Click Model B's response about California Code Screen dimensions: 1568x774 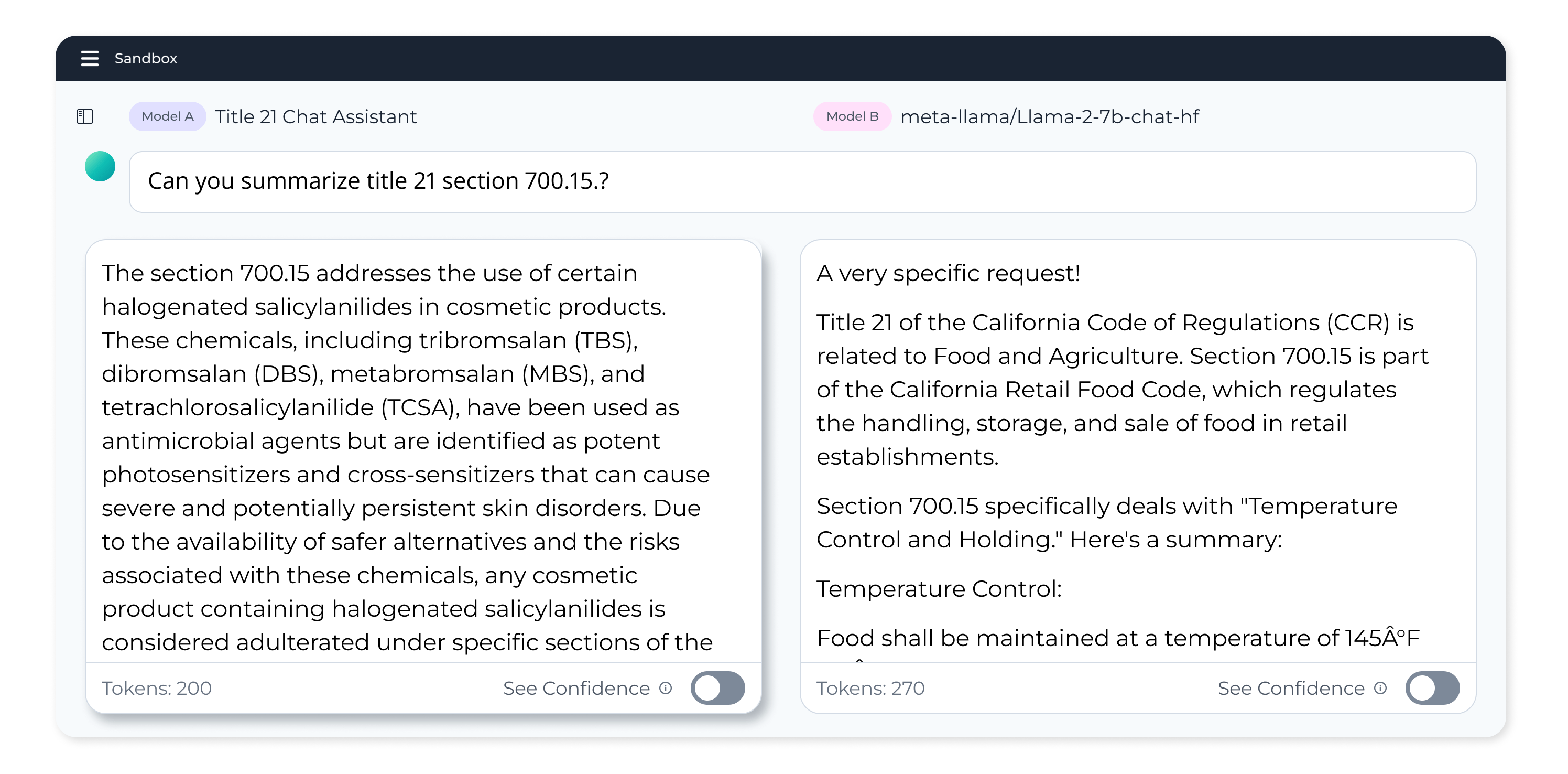click(1123, 389)
